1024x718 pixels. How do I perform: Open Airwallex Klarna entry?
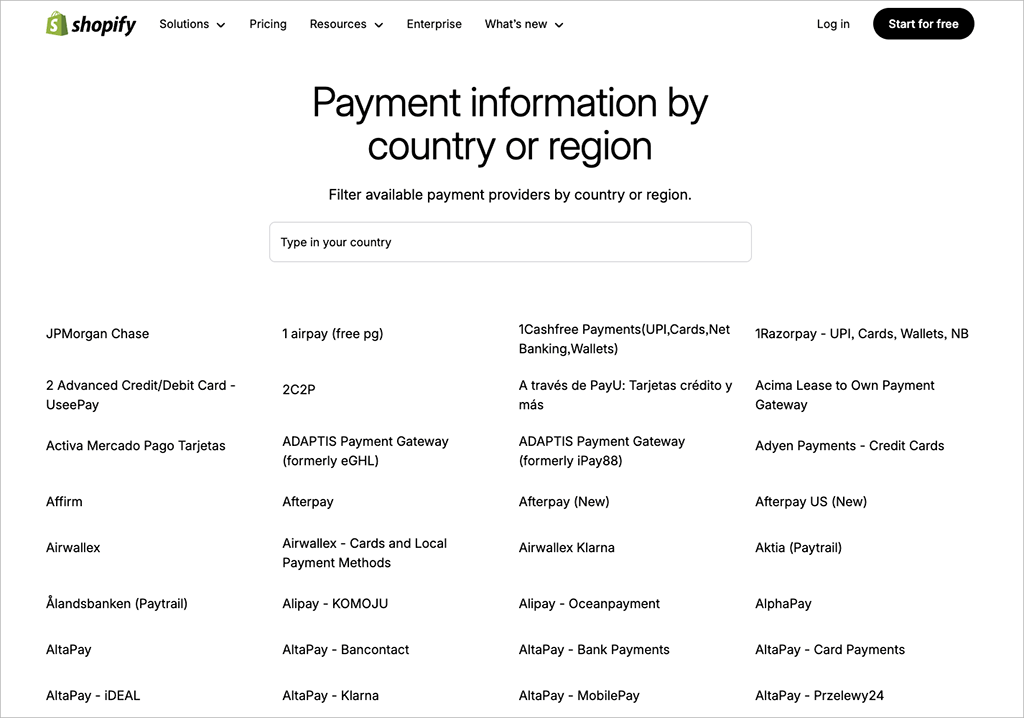566,548
